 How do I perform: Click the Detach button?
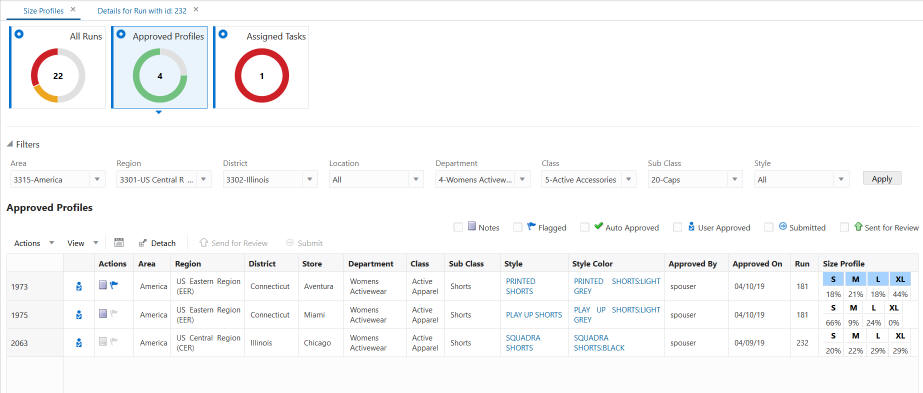coord(157,243)
